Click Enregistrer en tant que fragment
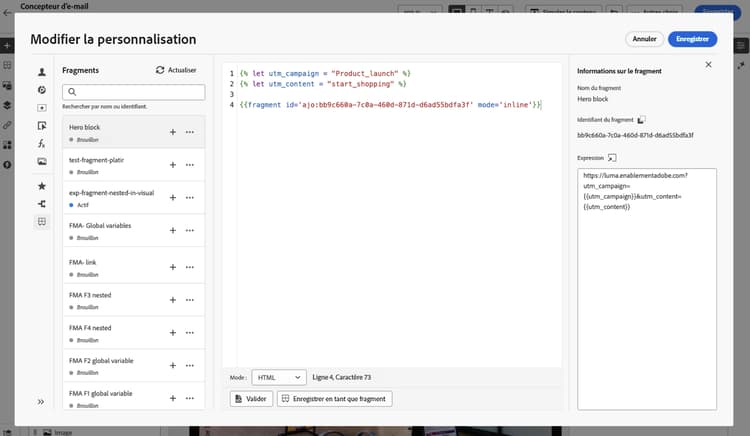Screen dimensions: 750x436 coord(334,399)
